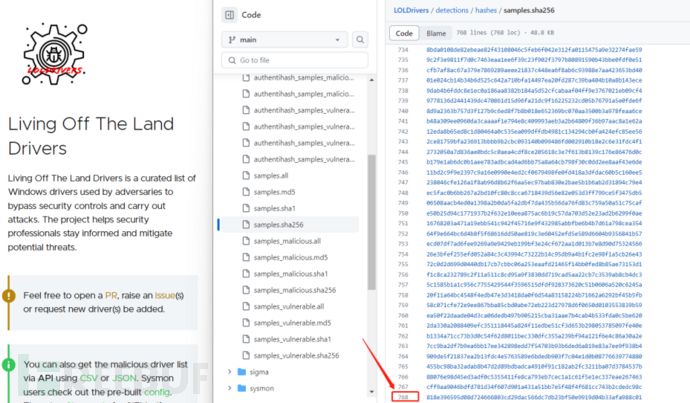Image resolution: width=690 pixels, height=403 pixels.
Task: Click the file icon beside samples.md5
Action: (245, 191)
